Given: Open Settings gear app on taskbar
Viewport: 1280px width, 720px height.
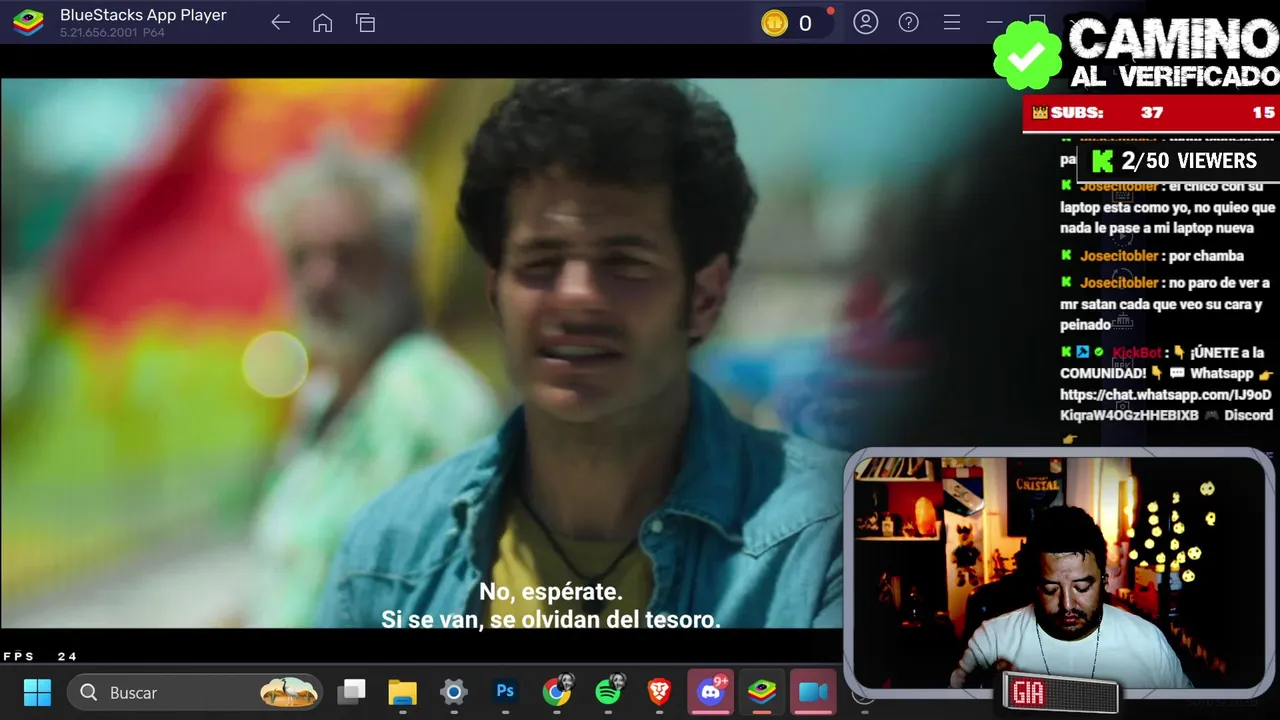Looking at the screenshot, I should tap(454, 692).
